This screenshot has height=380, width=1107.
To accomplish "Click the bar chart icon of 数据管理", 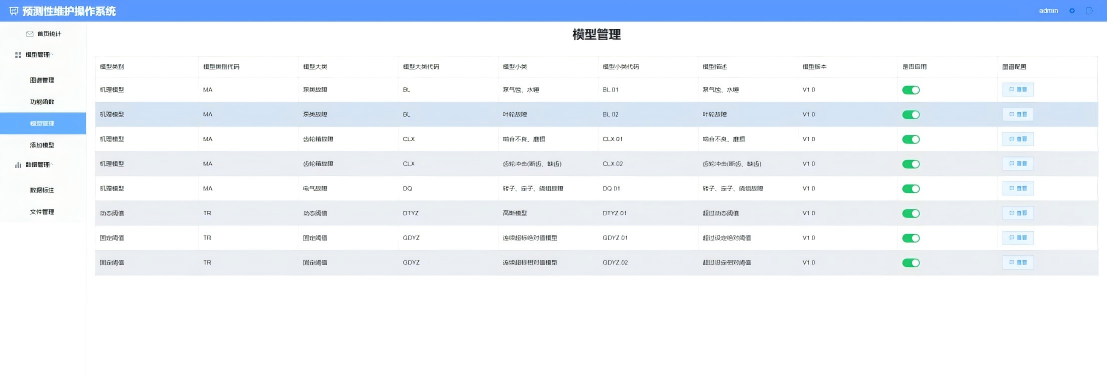I will (x=18, y=165).
